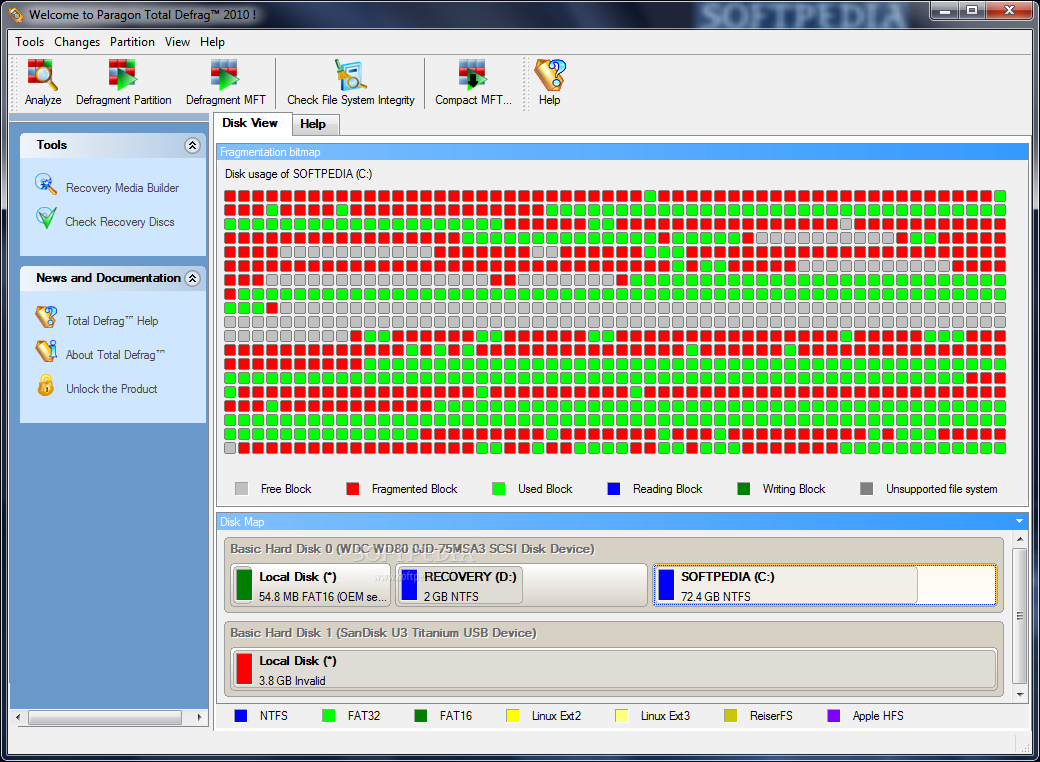The height and width of the screenshot is (762, 1040).
Task: Select the Analyze tool
Action: tap(42, 82)
